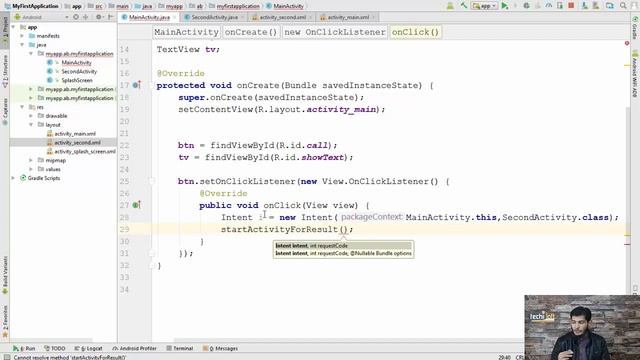Click the new OnClickListener breadcrumb
640x360 pixels.
click(335, 32)
